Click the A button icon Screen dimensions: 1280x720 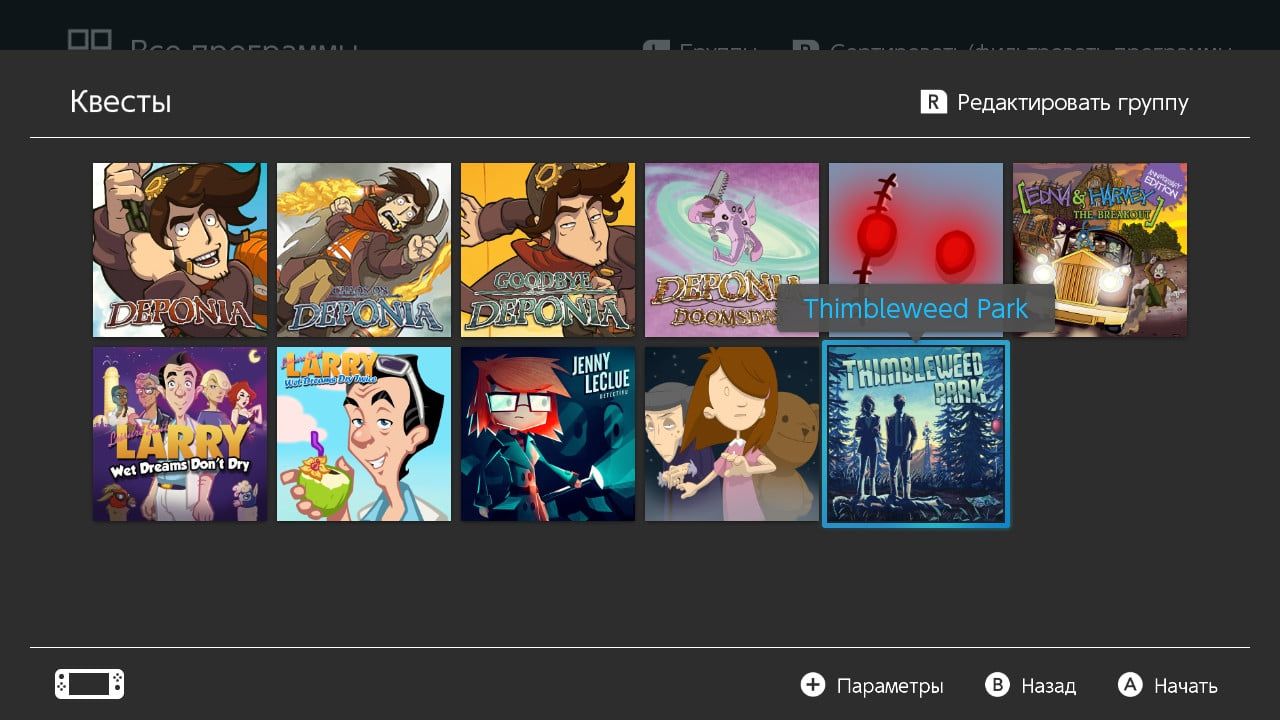click(x=1130, y=685)
